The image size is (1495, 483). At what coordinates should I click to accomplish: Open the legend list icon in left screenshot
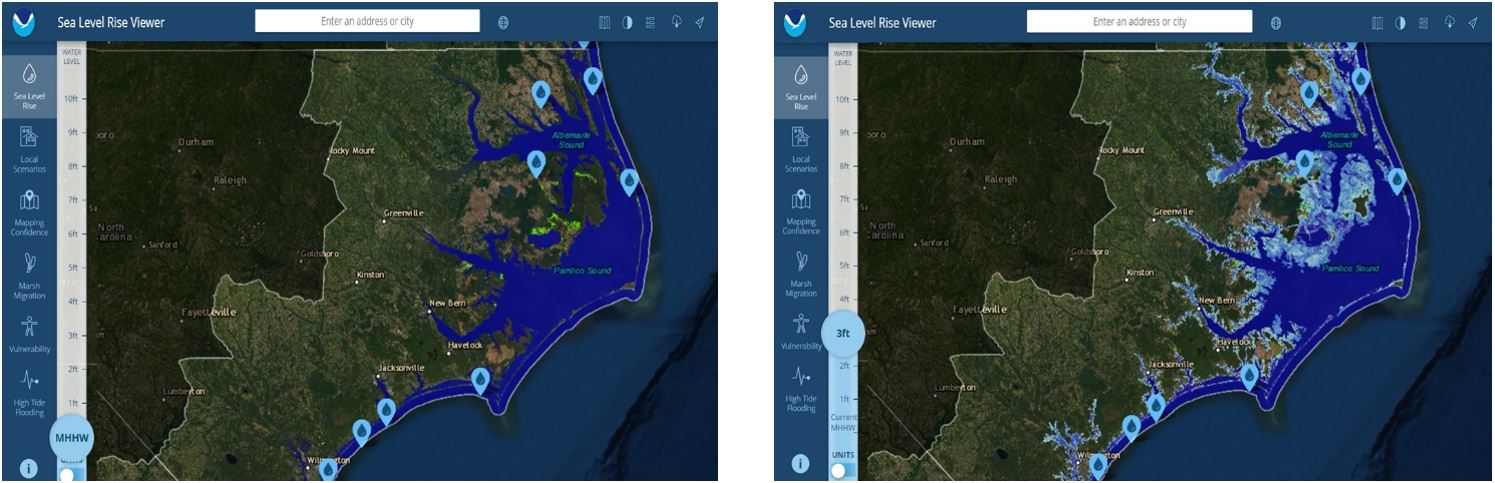click(650, 22)
